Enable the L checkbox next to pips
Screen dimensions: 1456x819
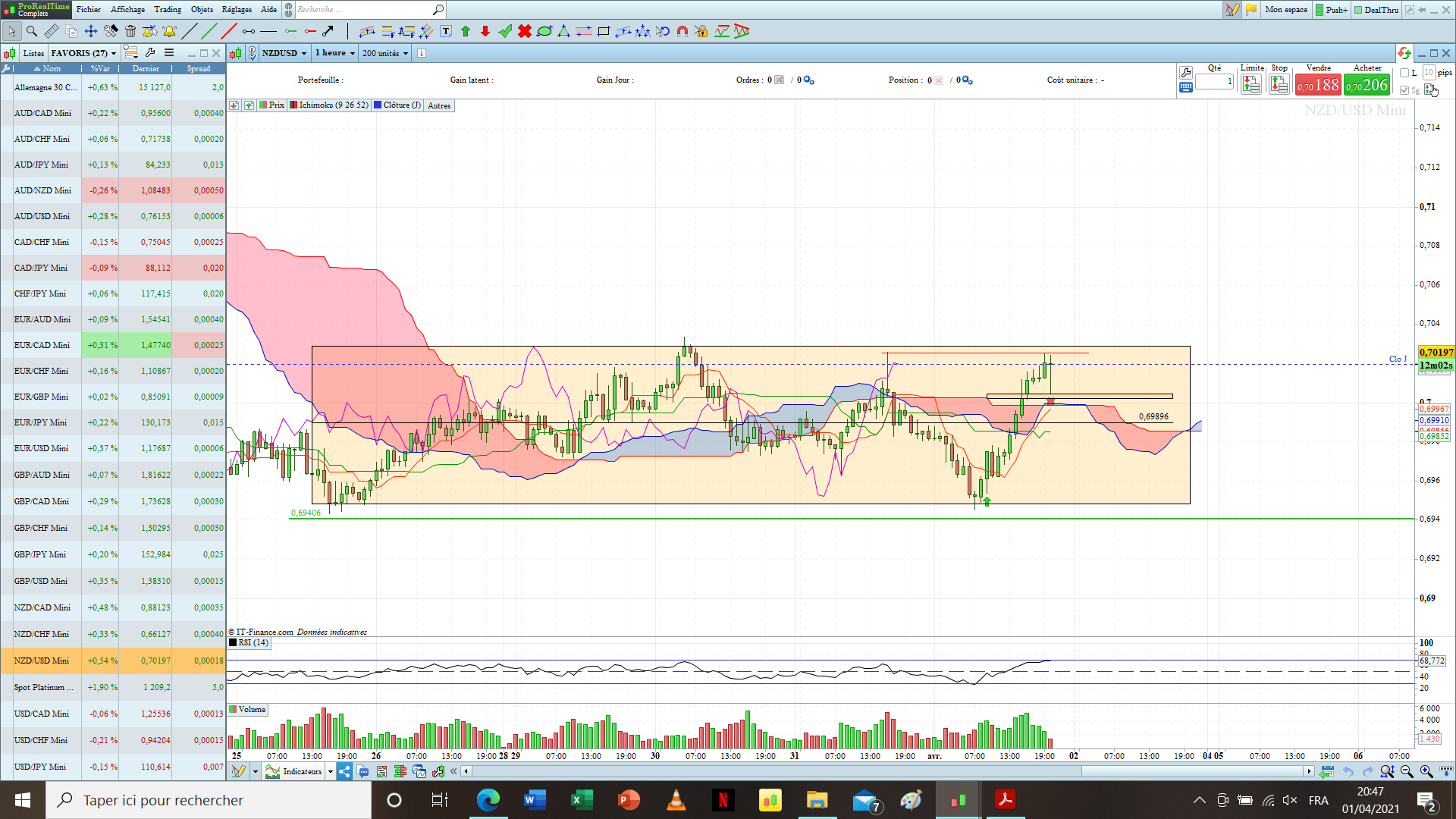click(x=1404, y=73)
